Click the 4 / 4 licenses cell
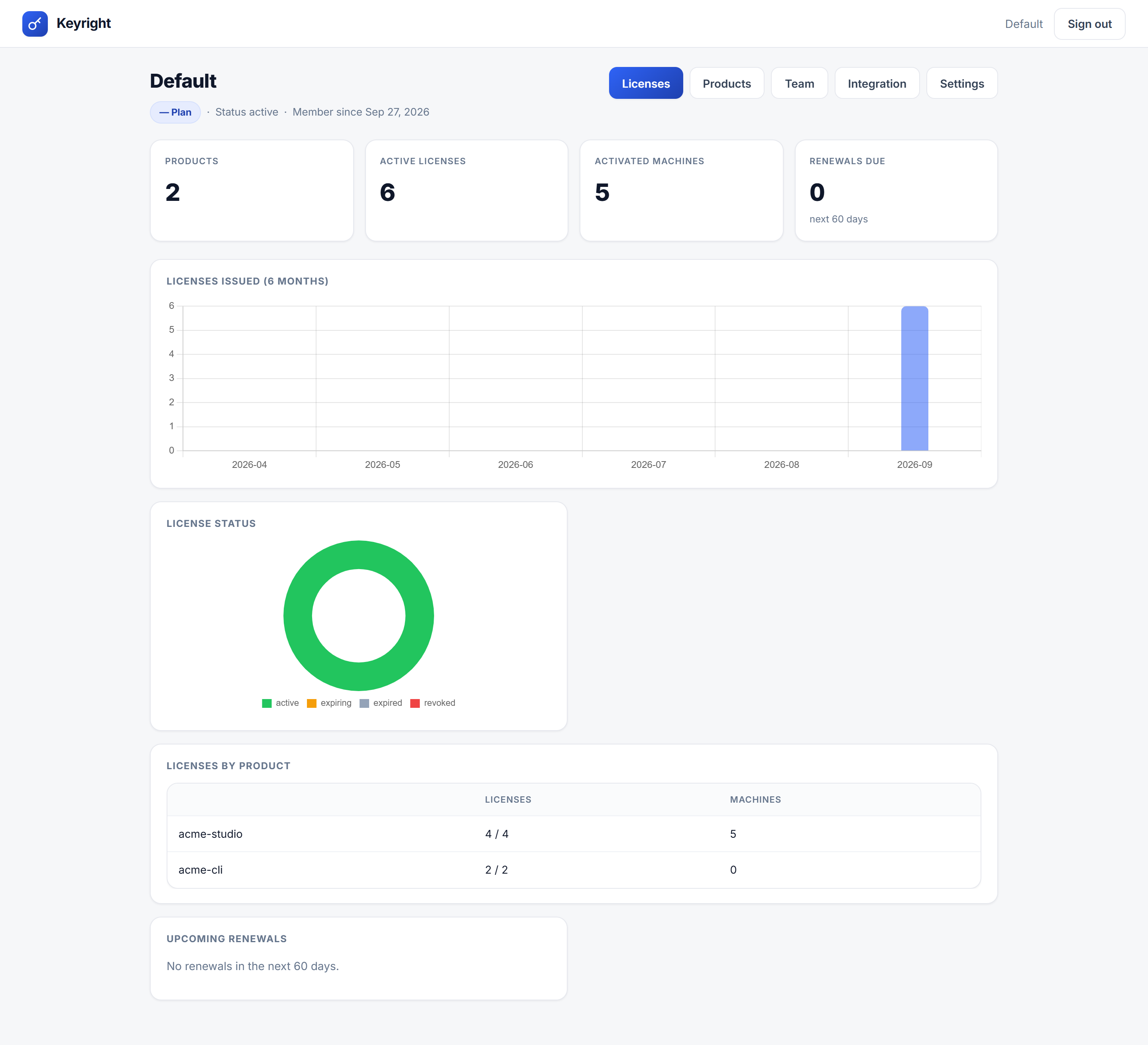 497,834
